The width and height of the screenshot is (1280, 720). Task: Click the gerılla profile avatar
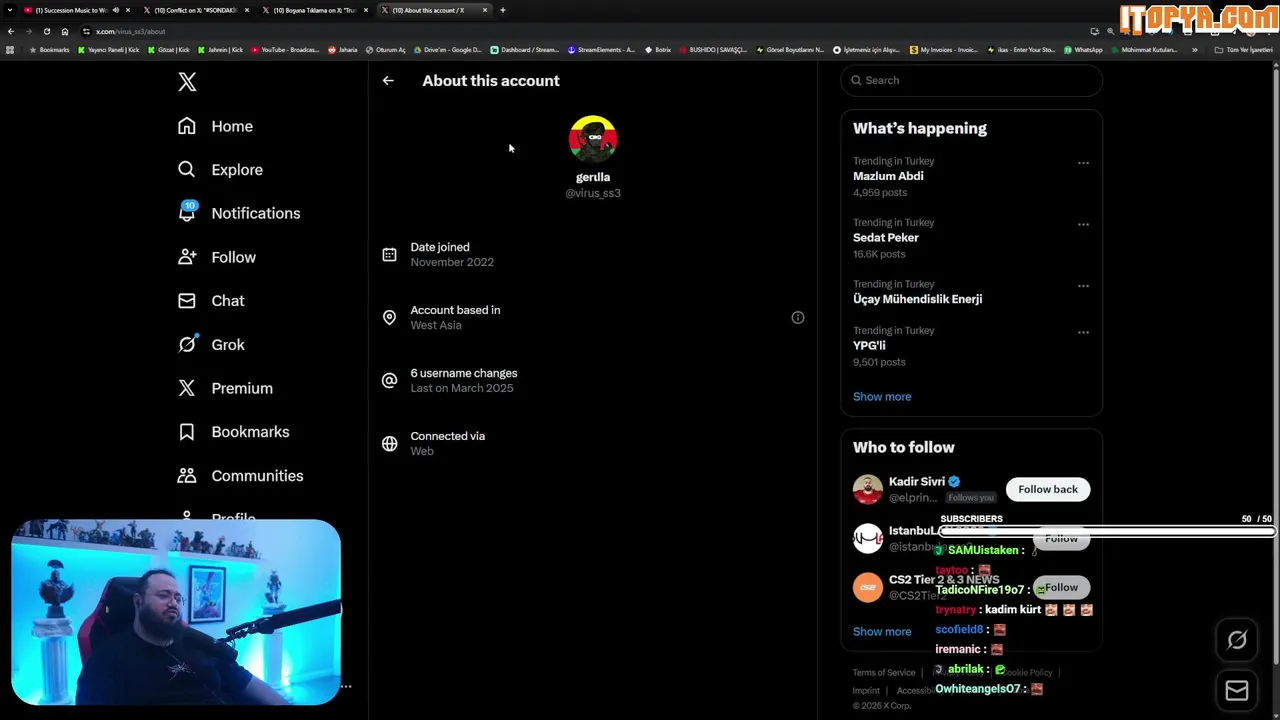click(593, 139)
